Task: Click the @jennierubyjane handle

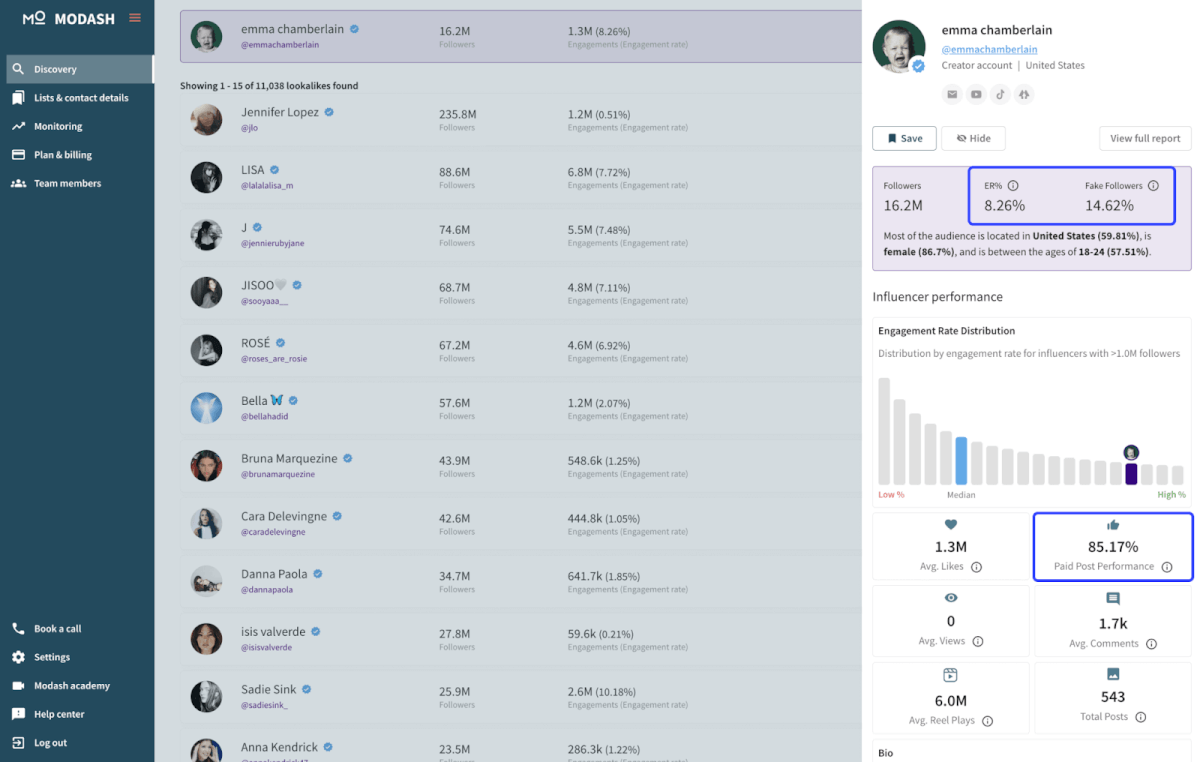Action: [273, 243]
